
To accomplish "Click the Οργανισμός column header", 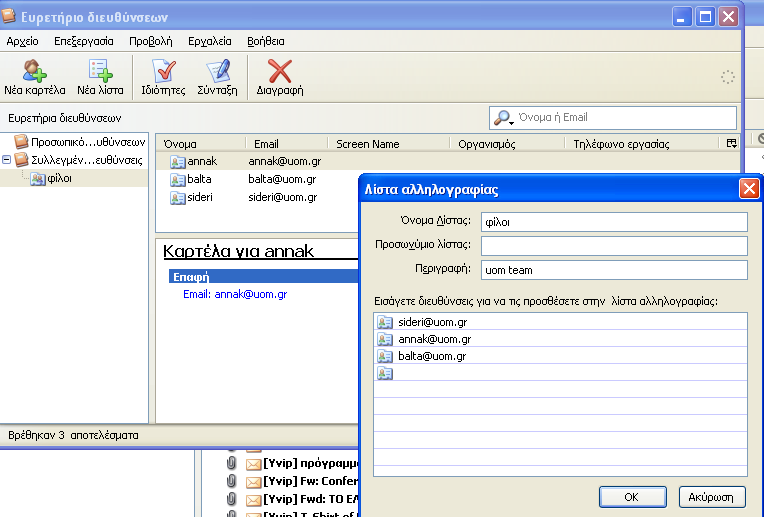I will (507, 144).
